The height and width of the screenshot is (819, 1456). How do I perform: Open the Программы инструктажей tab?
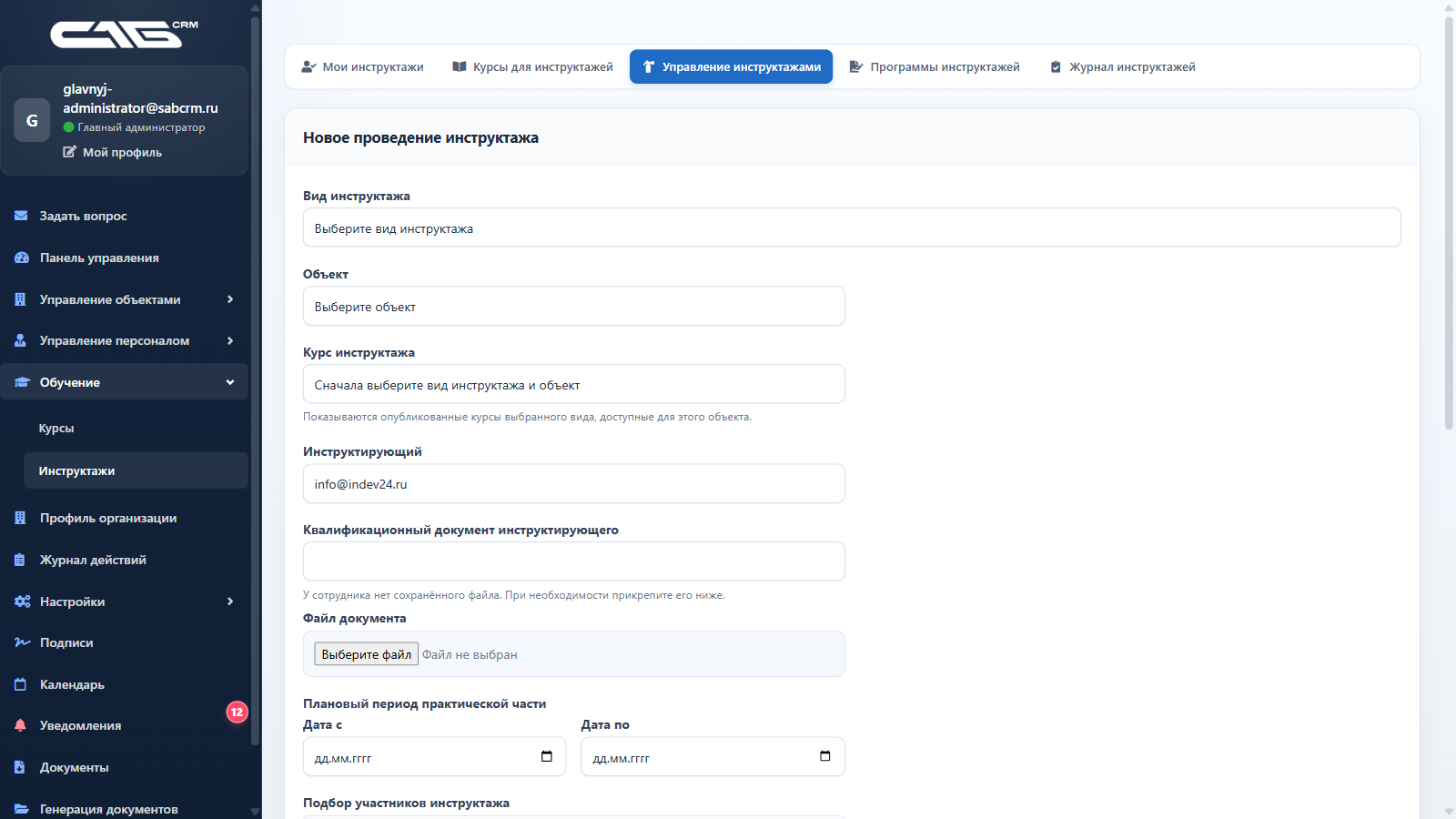pyautogui.click(x=935, y=66)
